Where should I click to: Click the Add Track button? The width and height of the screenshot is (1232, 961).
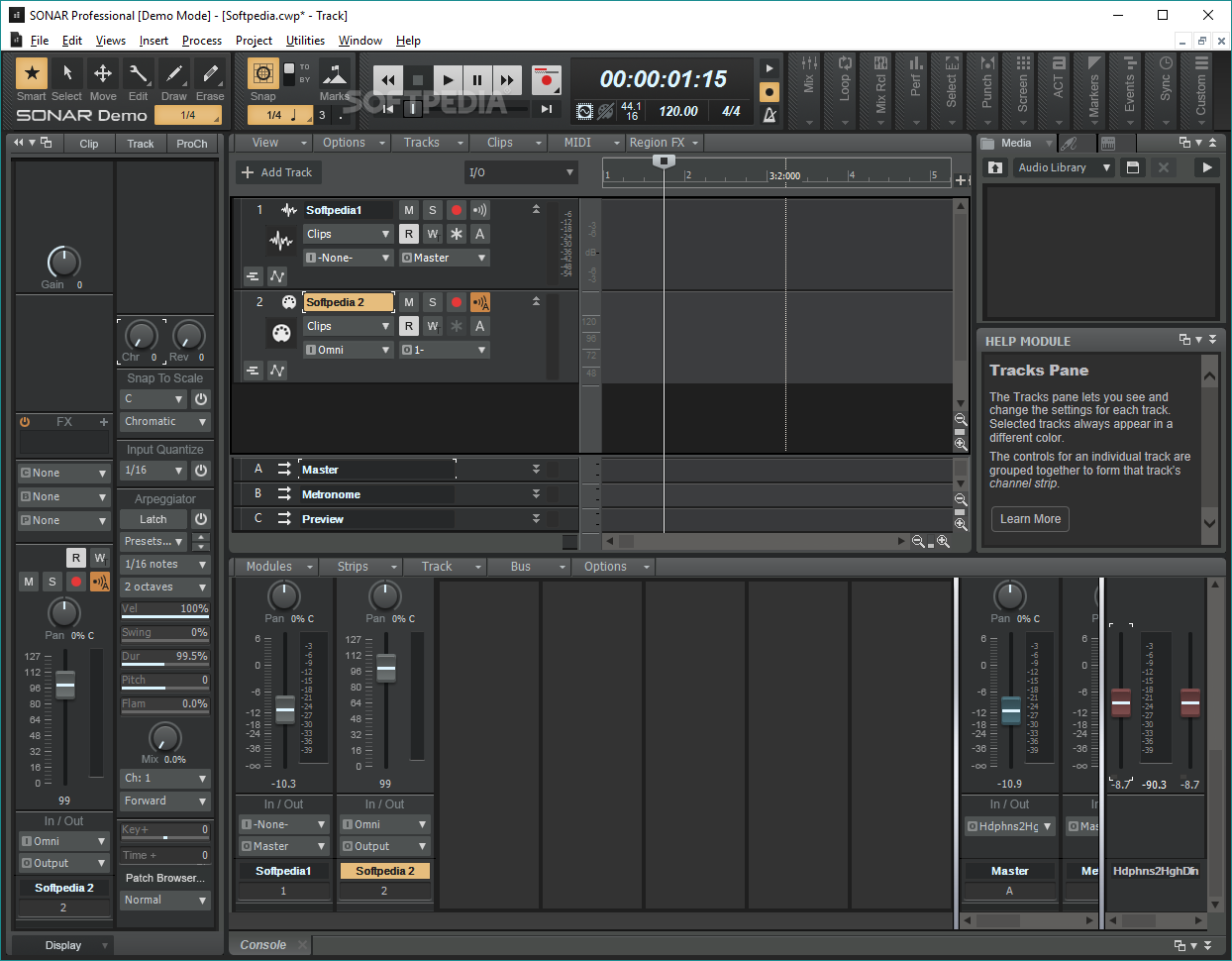point(277,172)
